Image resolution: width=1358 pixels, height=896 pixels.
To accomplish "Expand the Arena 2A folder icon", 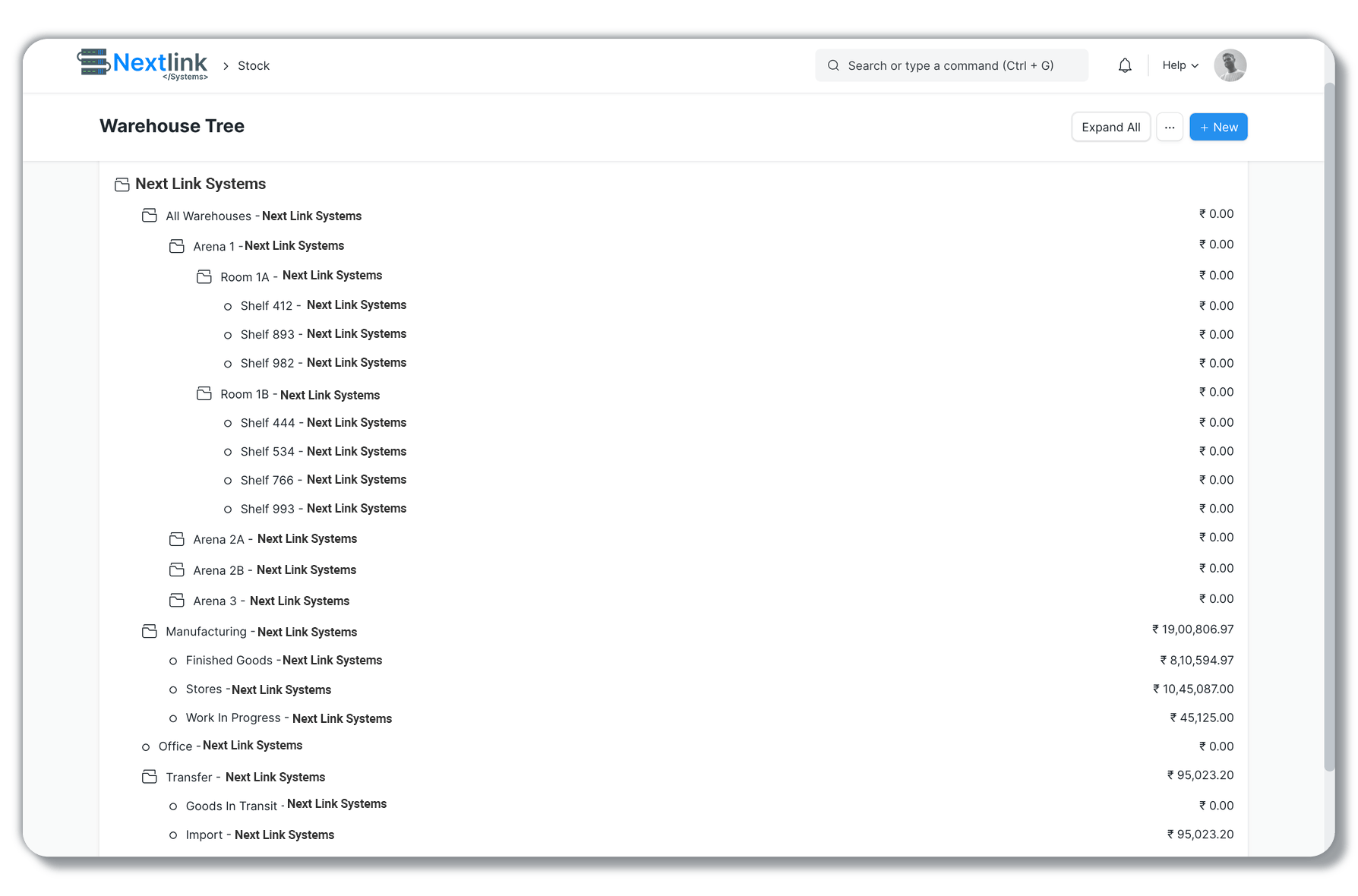I will point(177,539).
